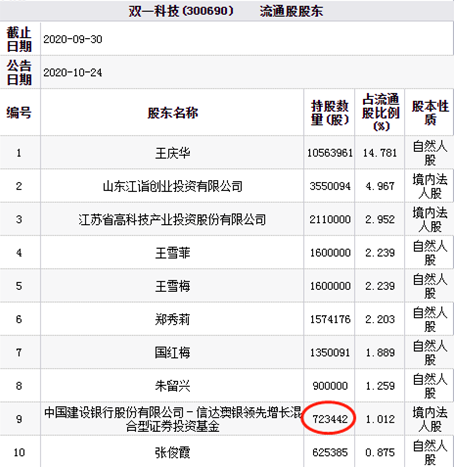Select percentage value 14.781
454x467 pixels.
(380, 153)
